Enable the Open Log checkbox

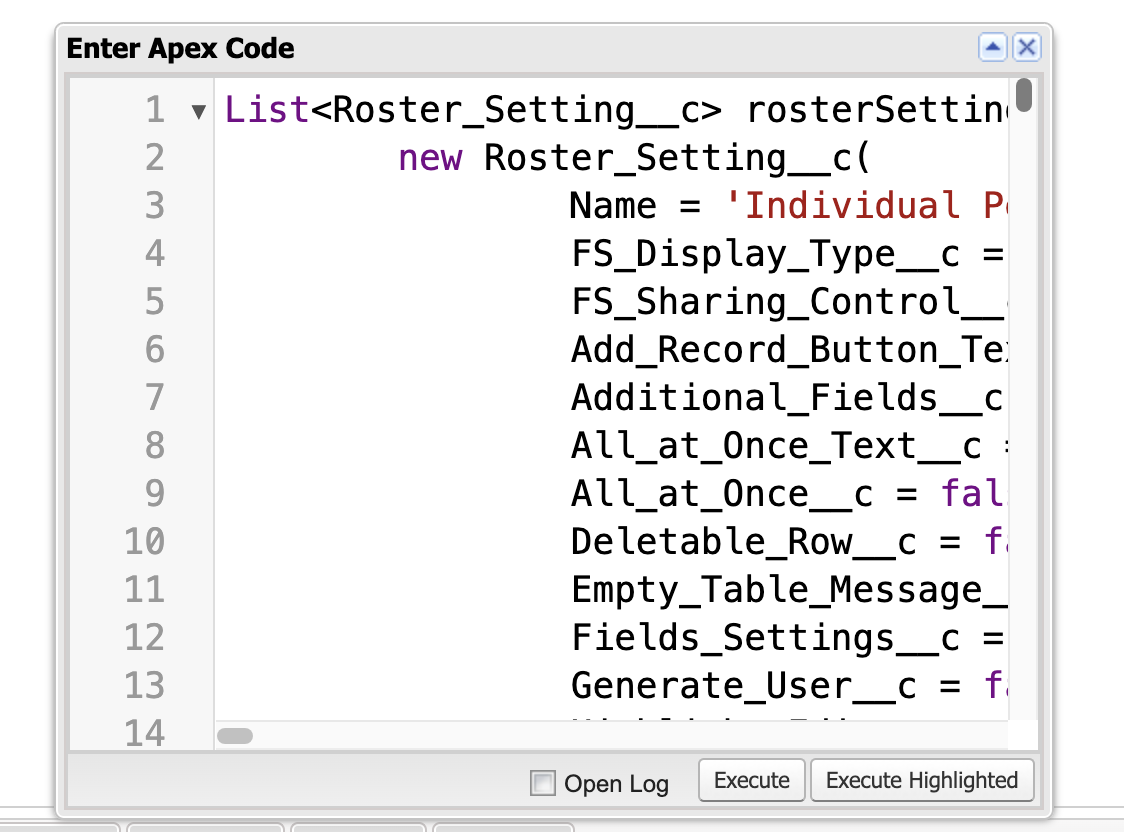543,783
